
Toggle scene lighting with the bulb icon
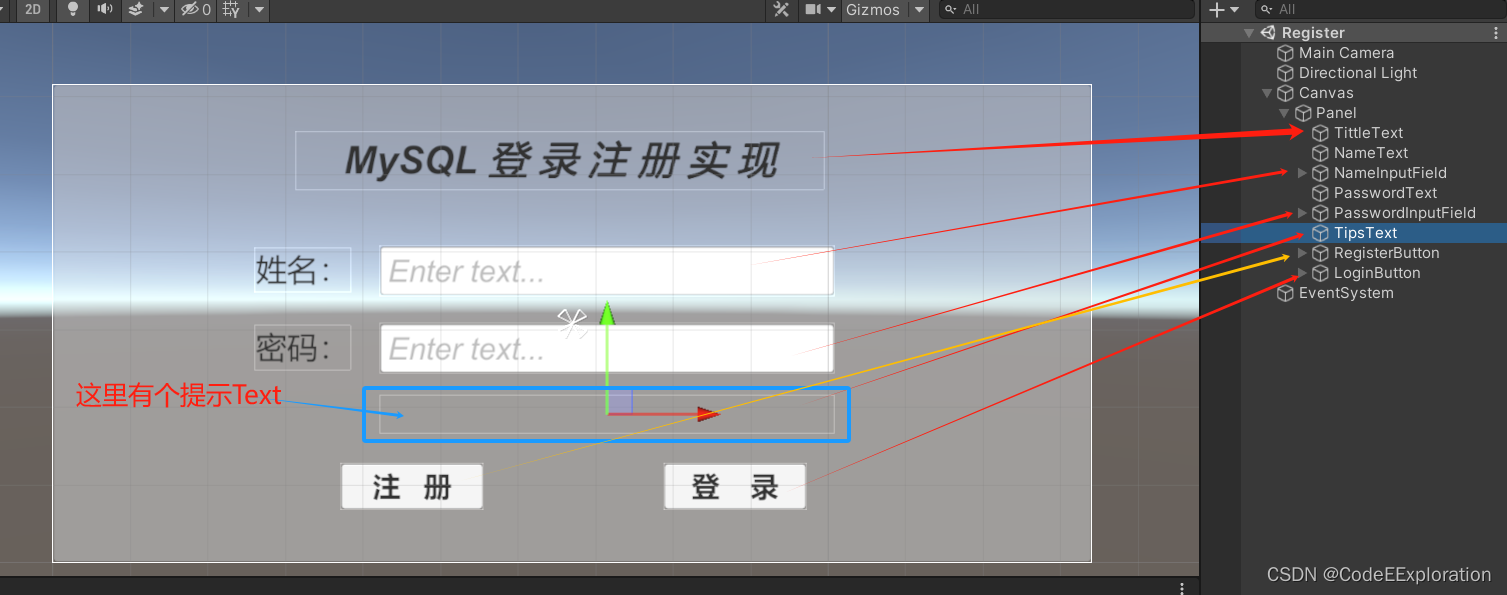pyautogui.click(x=72, y=10)
